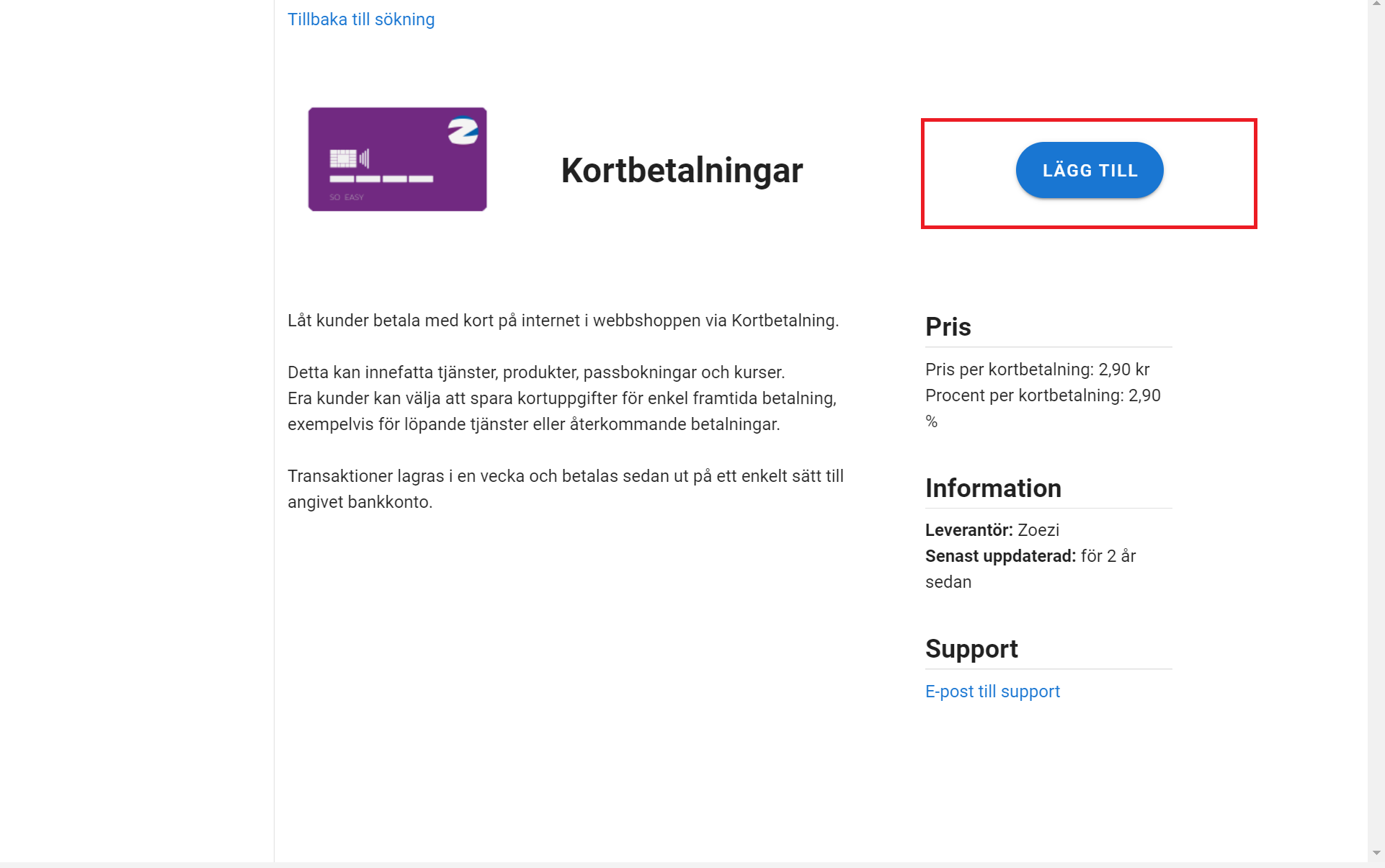Click the chip icon on the card image
Viewport: 1385px width, 868px height.
[x=343, y=158]
